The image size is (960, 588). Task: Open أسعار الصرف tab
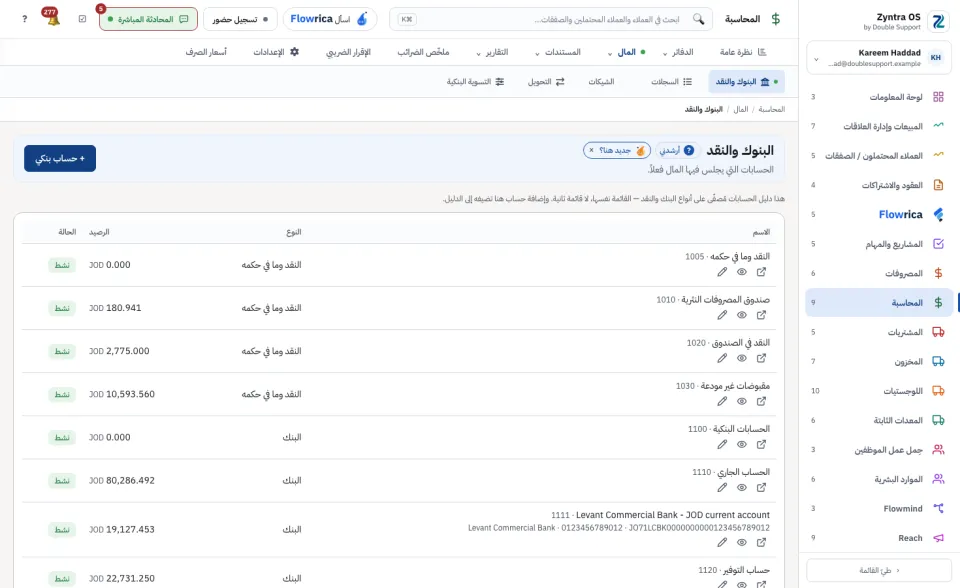point(206,52)
